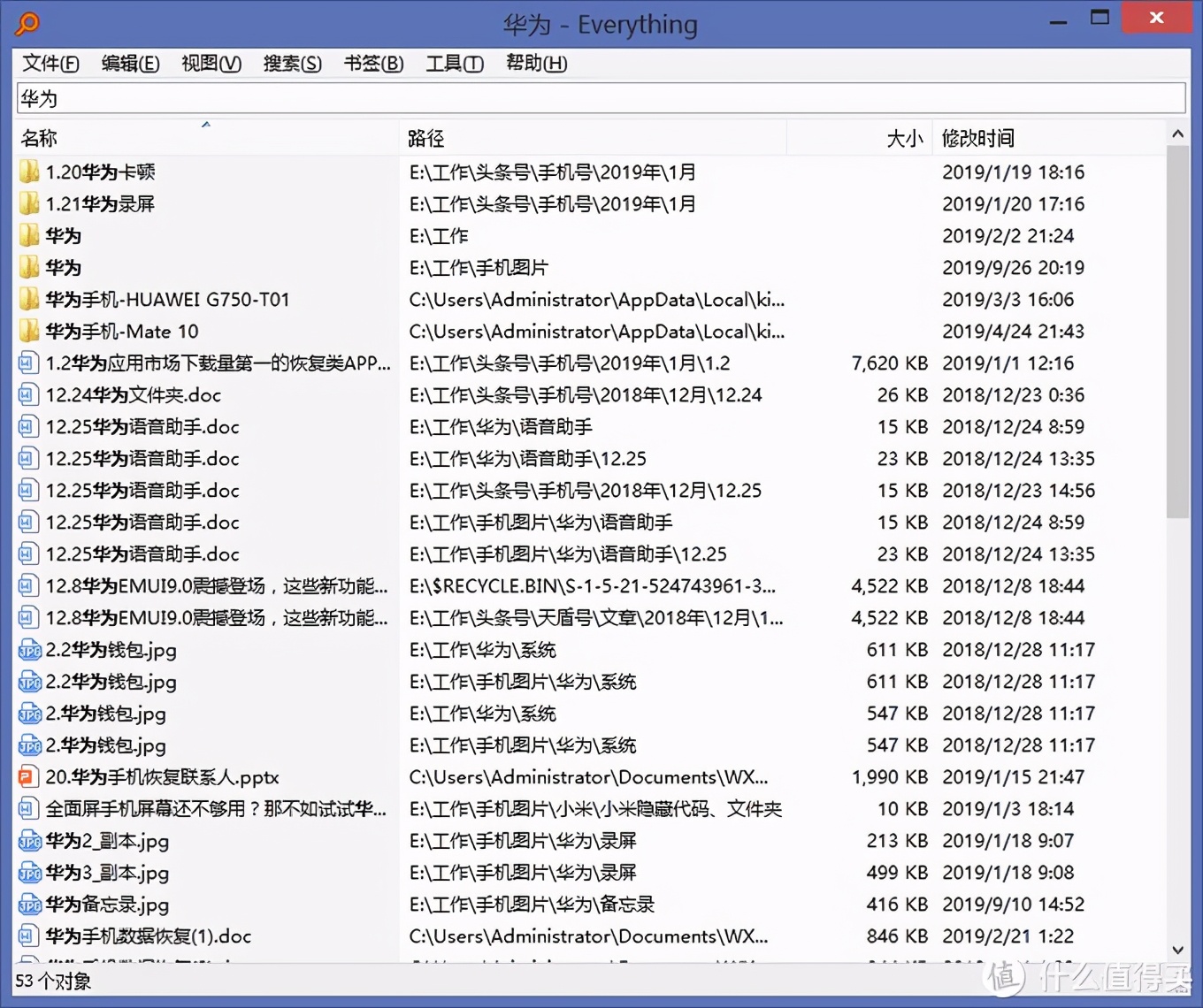Sort files by the 大小 column header
1203x1008 pixels.
click(x=904, y=137)
